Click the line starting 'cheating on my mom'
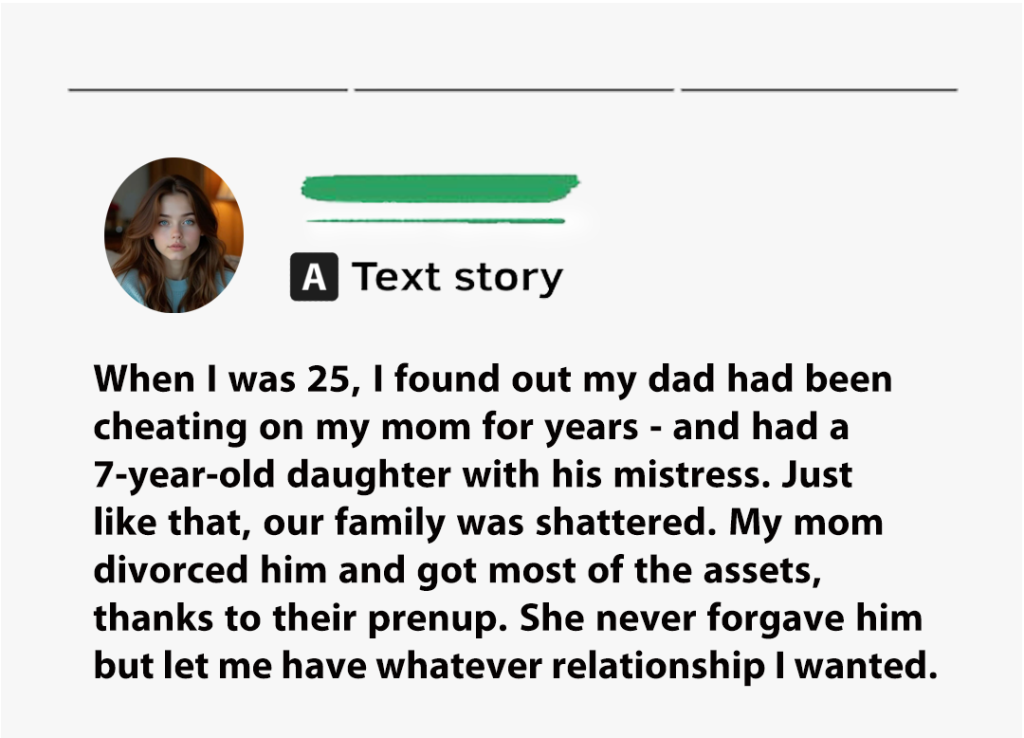Viewport: 1024px width, 738px height. click(472, 427)
